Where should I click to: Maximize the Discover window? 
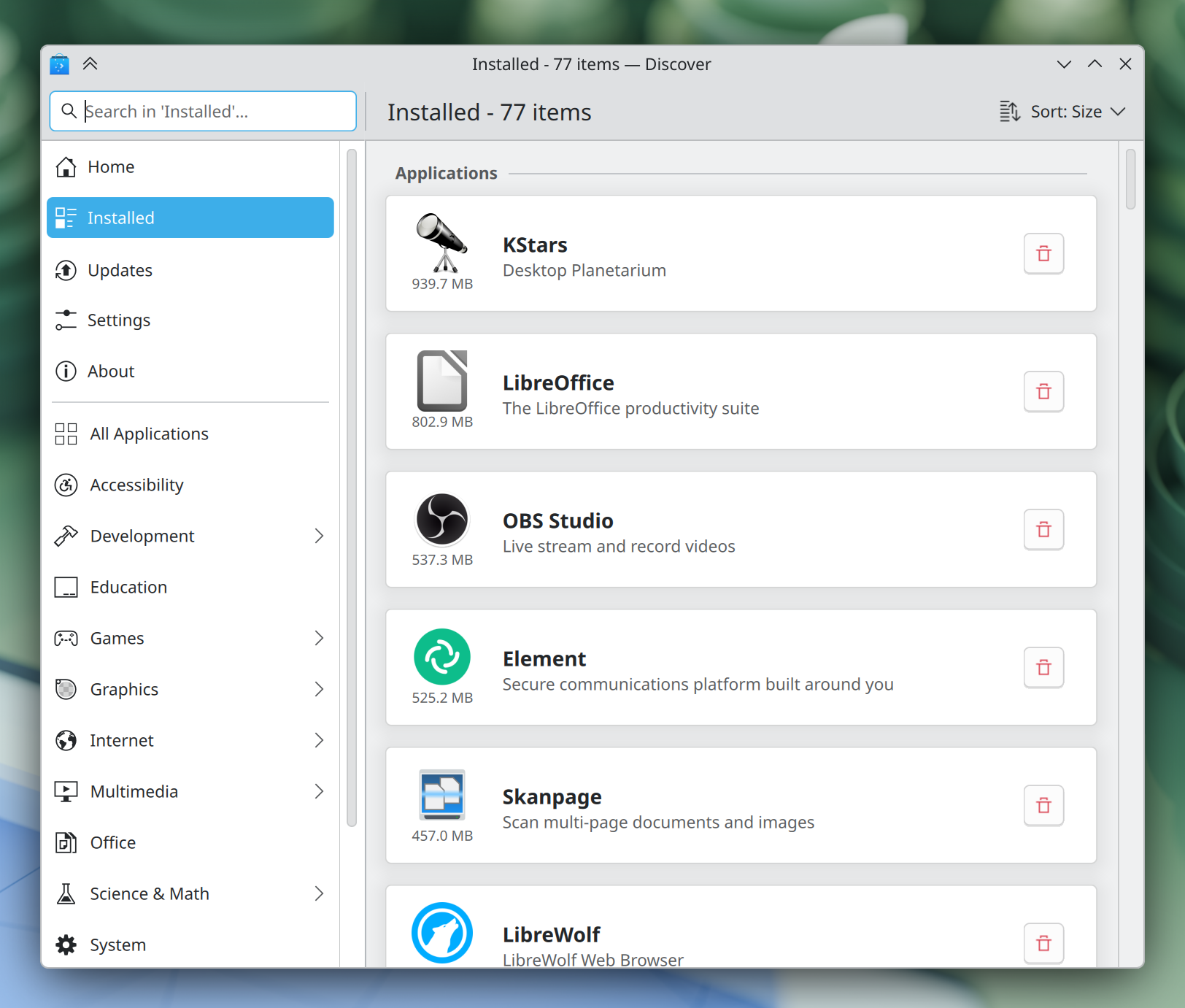(x=1095, y=64)
